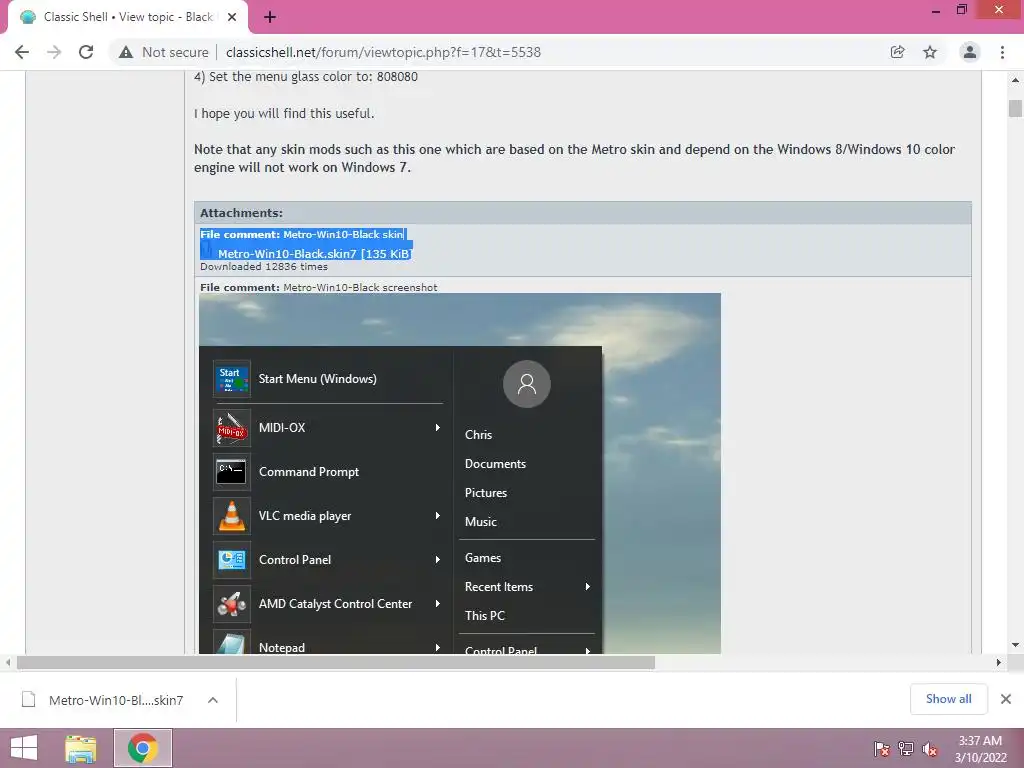Click the Chrome taskbar icon
This screenshot has height=768, width=1024.
143,748
